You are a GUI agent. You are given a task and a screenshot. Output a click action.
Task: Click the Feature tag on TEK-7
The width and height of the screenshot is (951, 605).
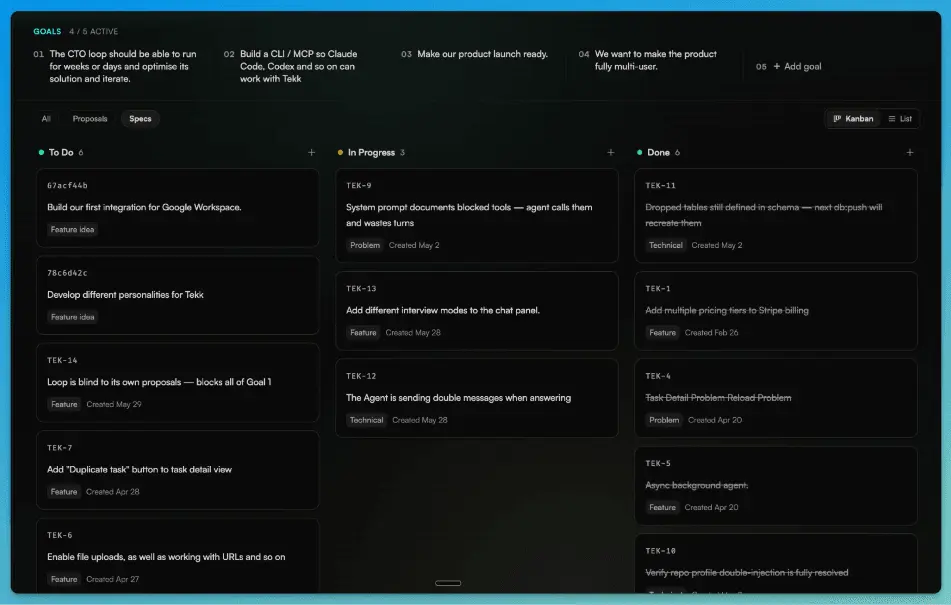coord(64,492)
